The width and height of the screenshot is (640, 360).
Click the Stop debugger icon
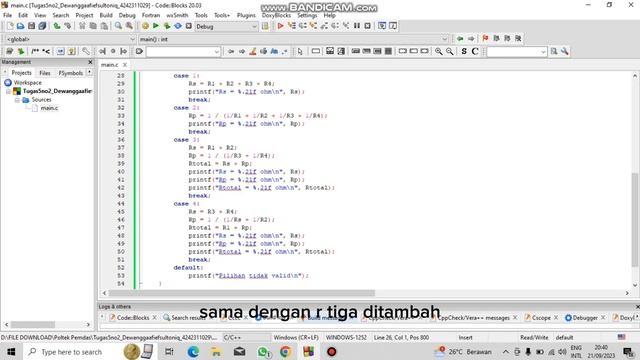[367, 26]
